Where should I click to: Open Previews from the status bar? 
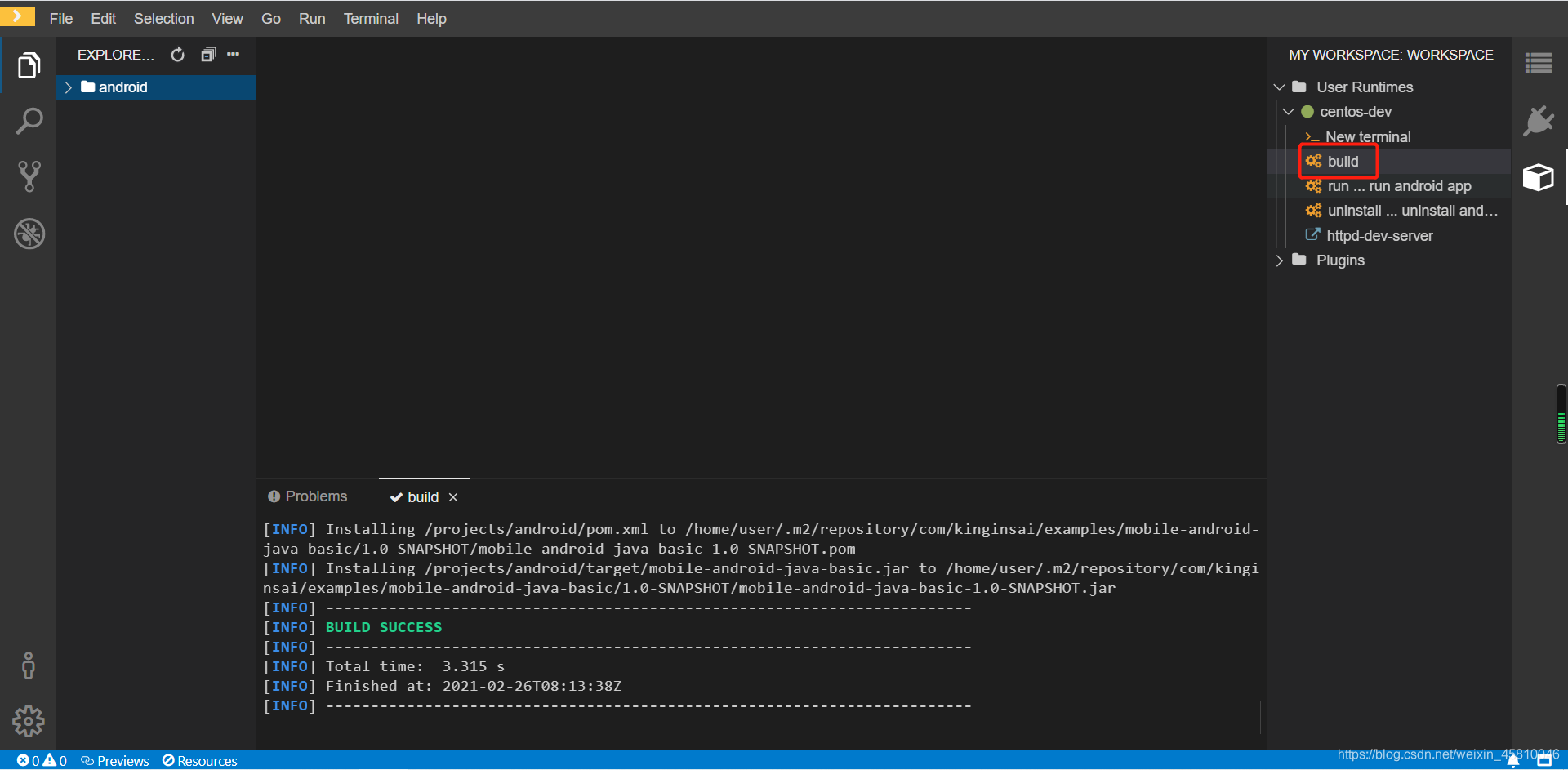[x=115, y=760]
